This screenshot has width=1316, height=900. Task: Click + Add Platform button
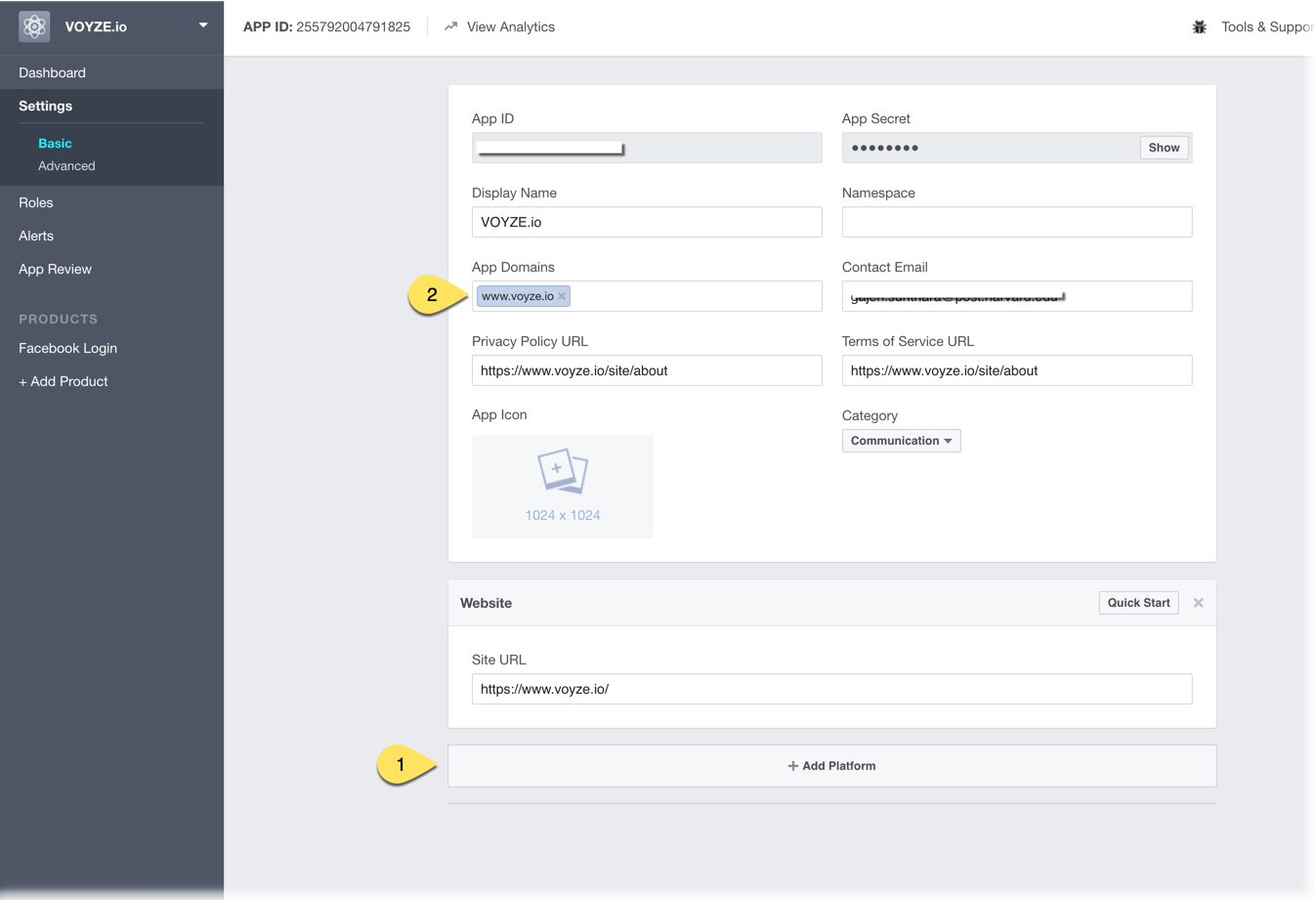pos(831,766)
